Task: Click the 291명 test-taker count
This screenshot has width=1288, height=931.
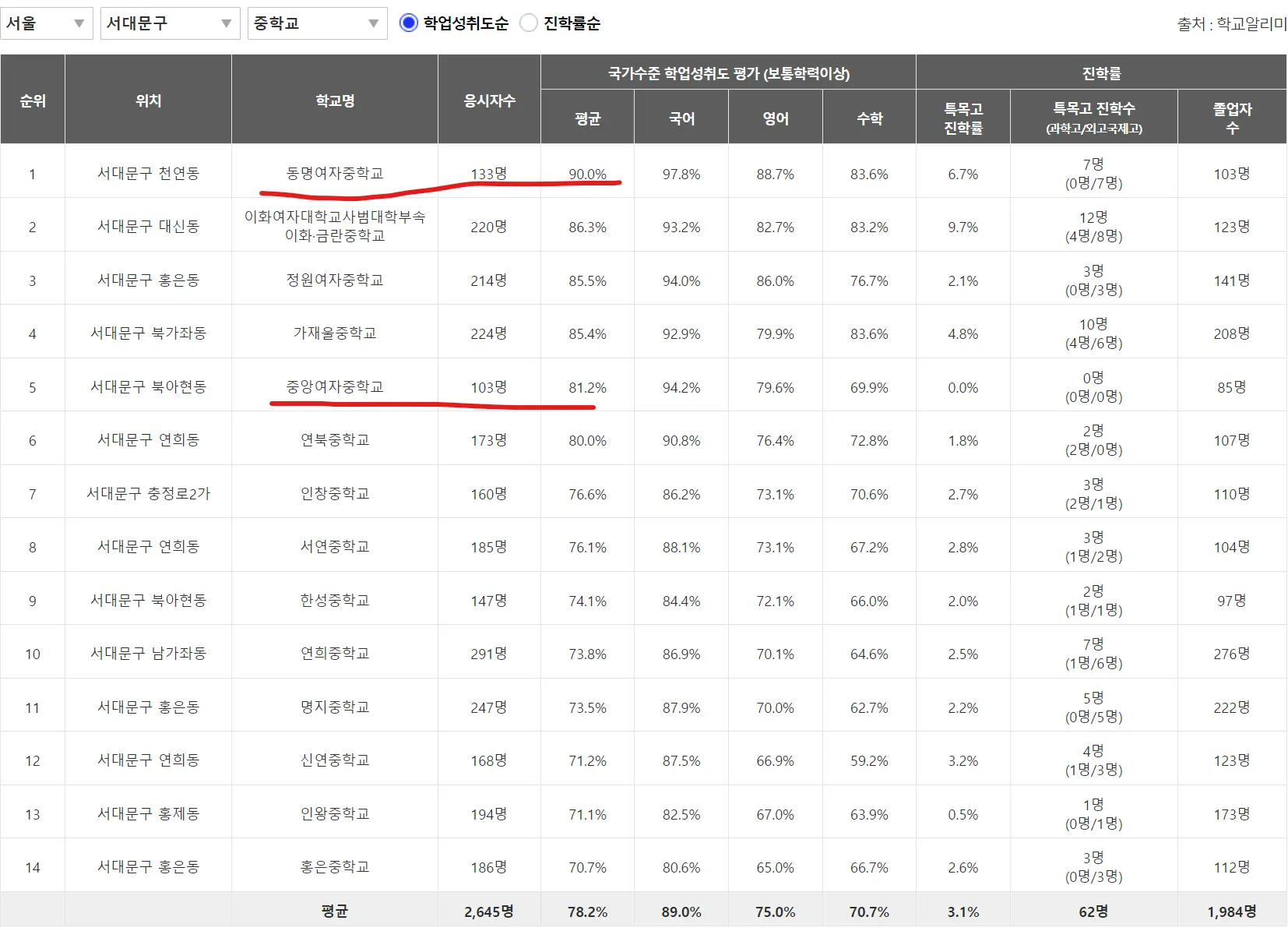Action: [489, 654]
